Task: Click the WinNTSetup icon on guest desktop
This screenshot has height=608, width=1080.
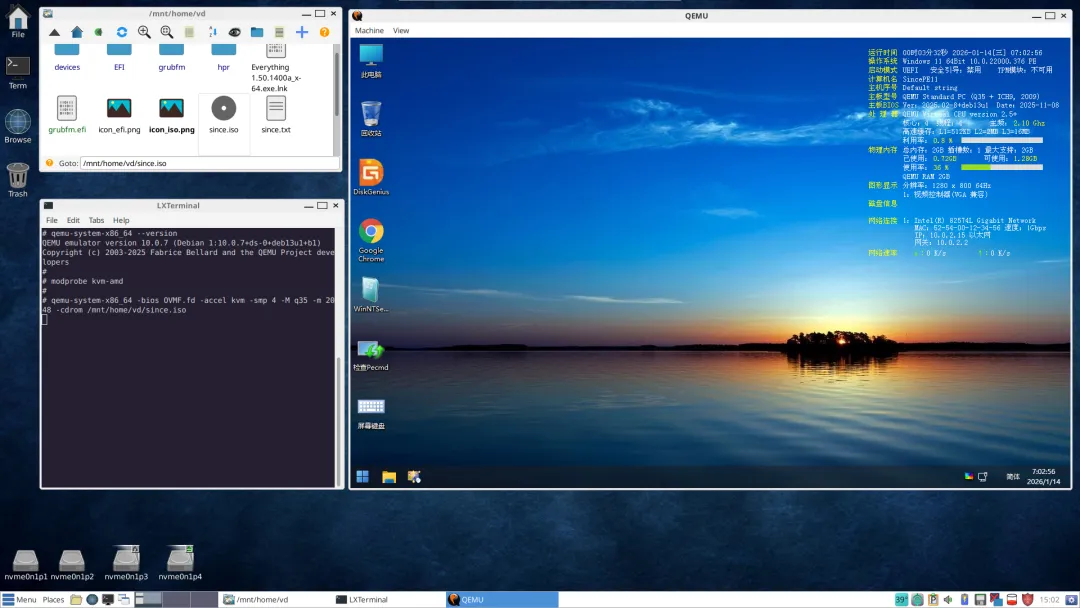Action: pos(371,295)
